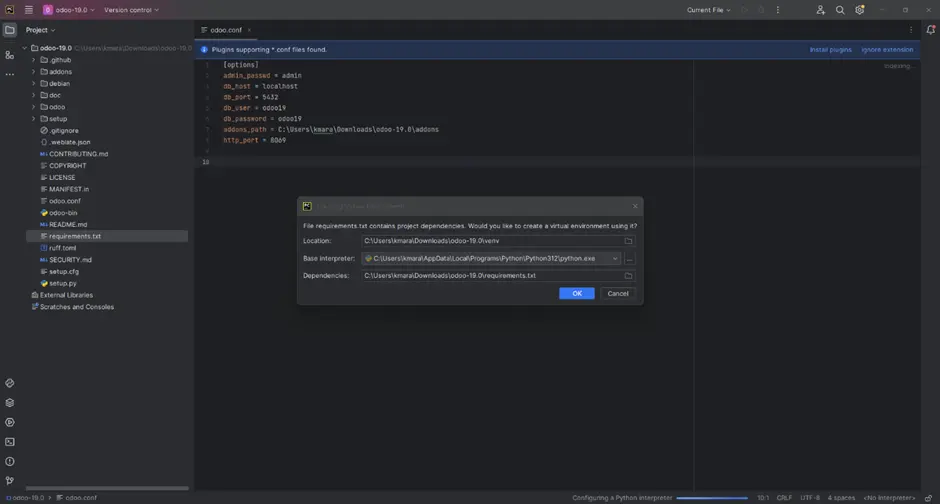This screenshot has height=504, width=940.
Task: Expand the debian folder
Action: 34,83
